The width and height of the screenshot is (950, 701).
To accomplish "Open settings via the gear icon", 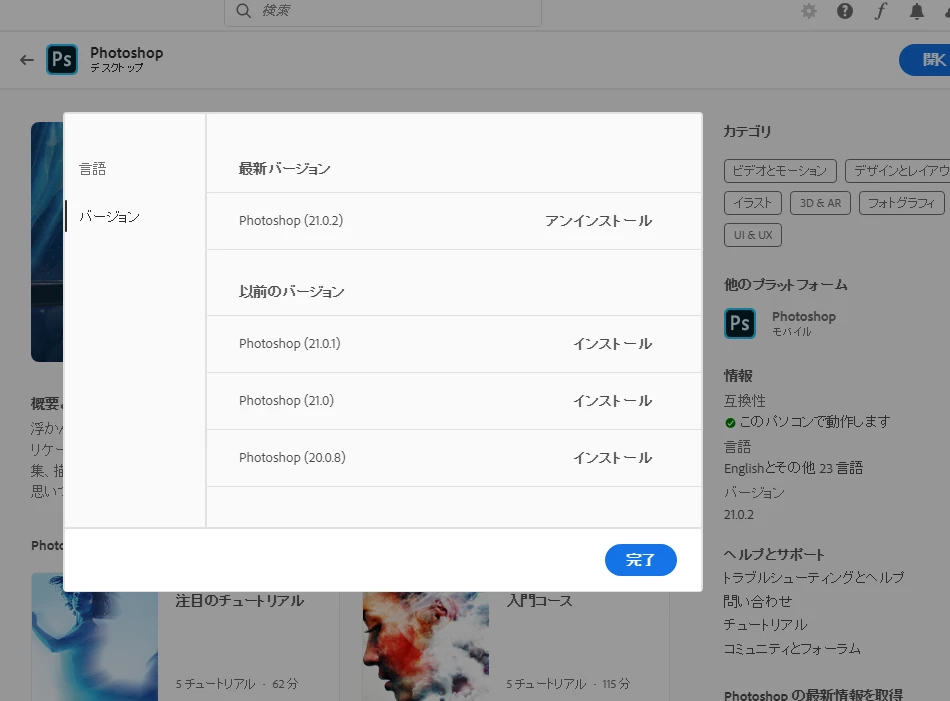I will click(809, 11).
